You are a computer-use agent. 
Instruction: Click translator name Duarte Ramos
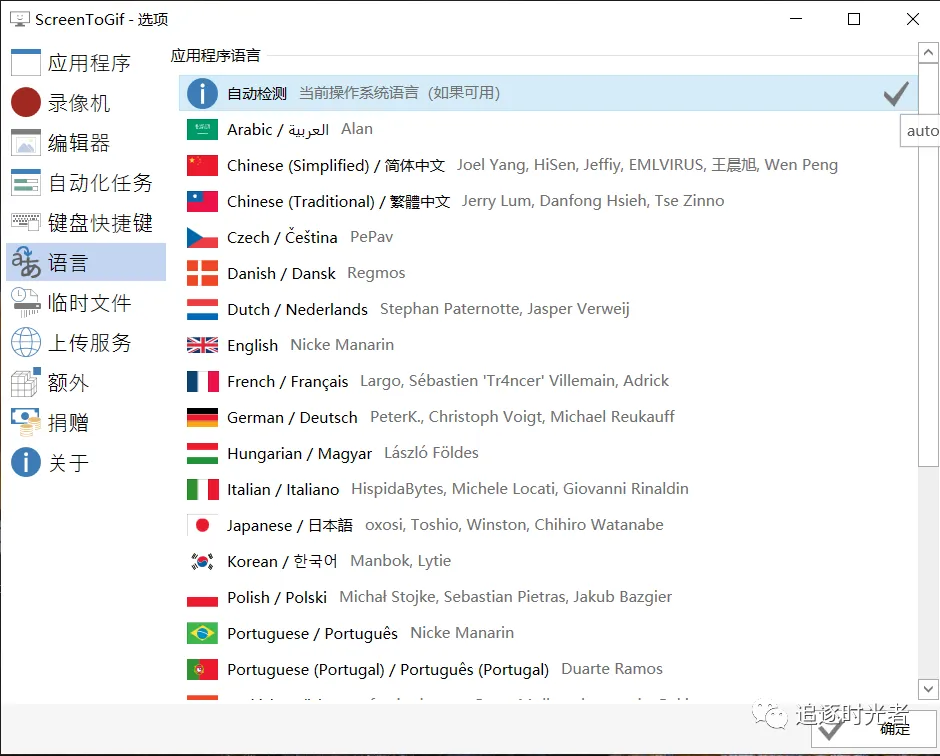coord(611,668)
